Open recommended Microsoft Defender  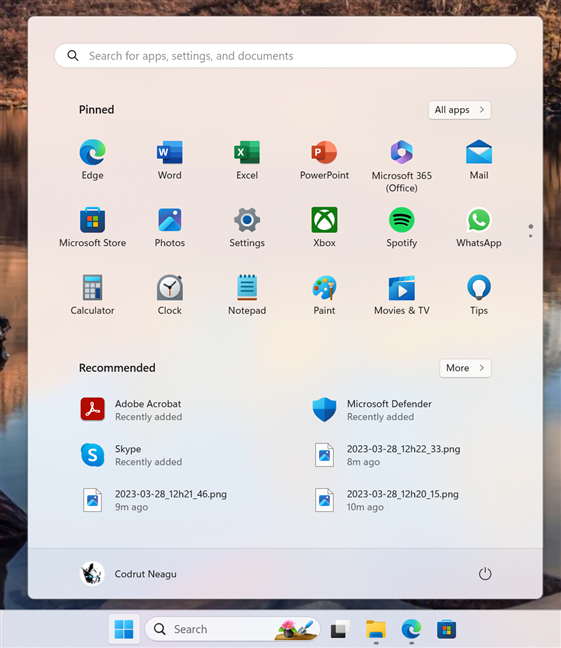372,410
